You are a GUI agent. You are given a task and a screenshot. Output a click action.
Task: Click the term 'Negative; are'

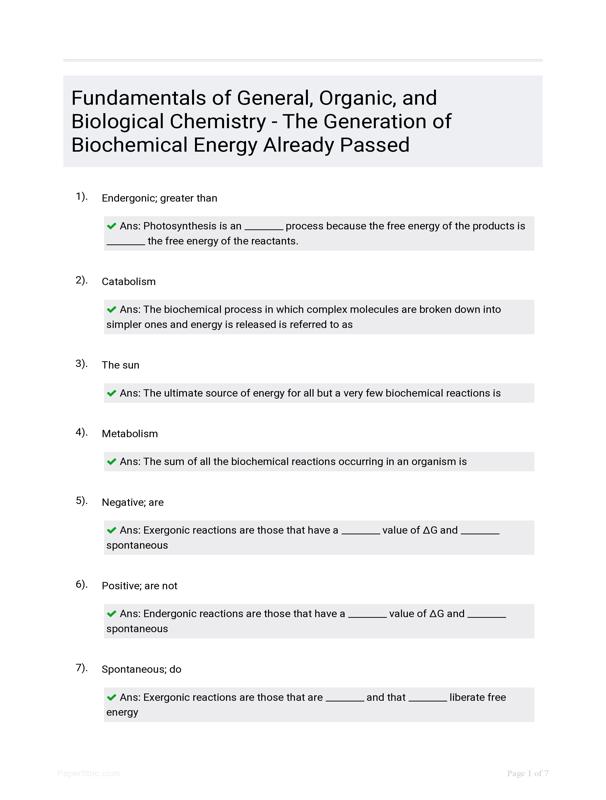[133, 503]
